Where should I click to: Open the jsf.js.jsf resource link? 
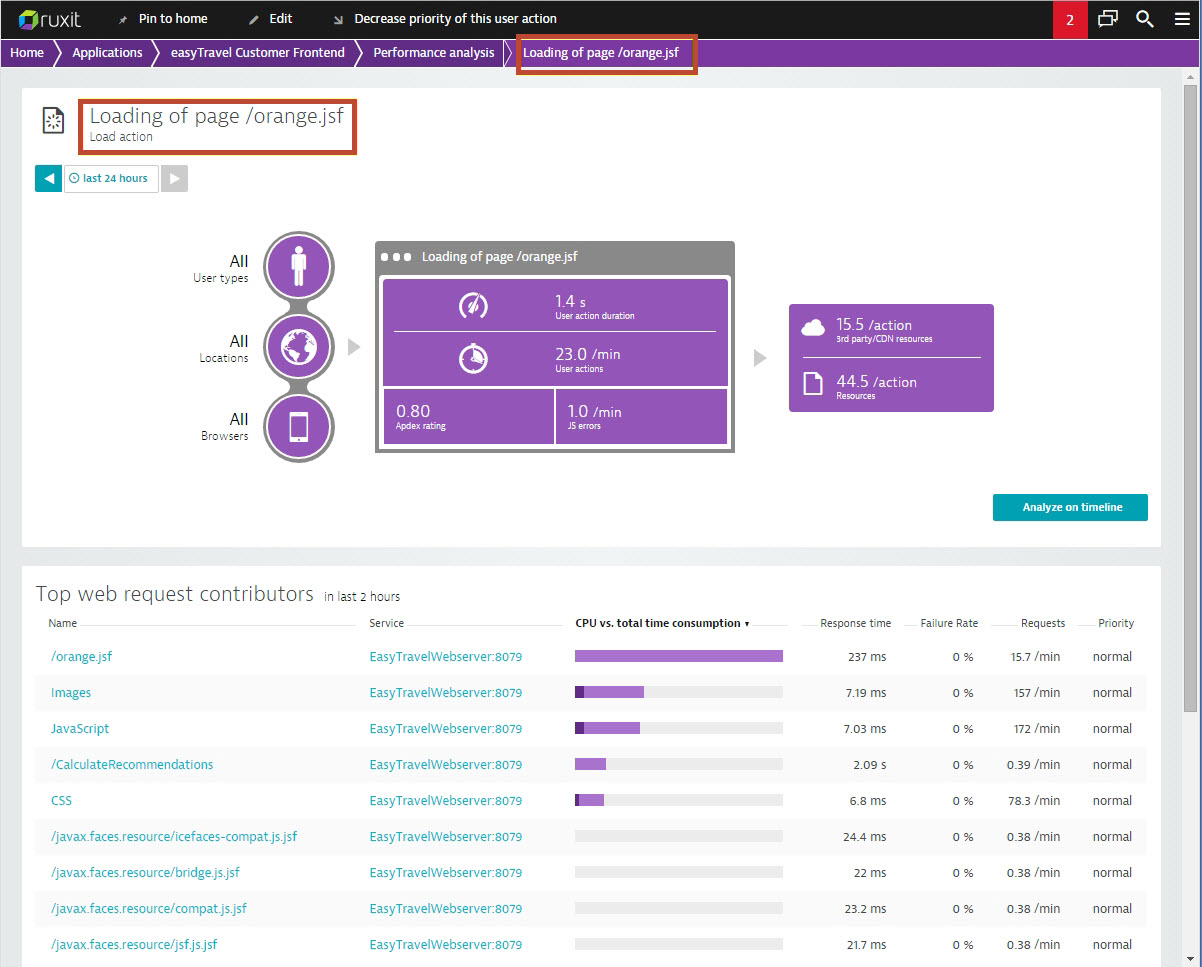(134, 945)
